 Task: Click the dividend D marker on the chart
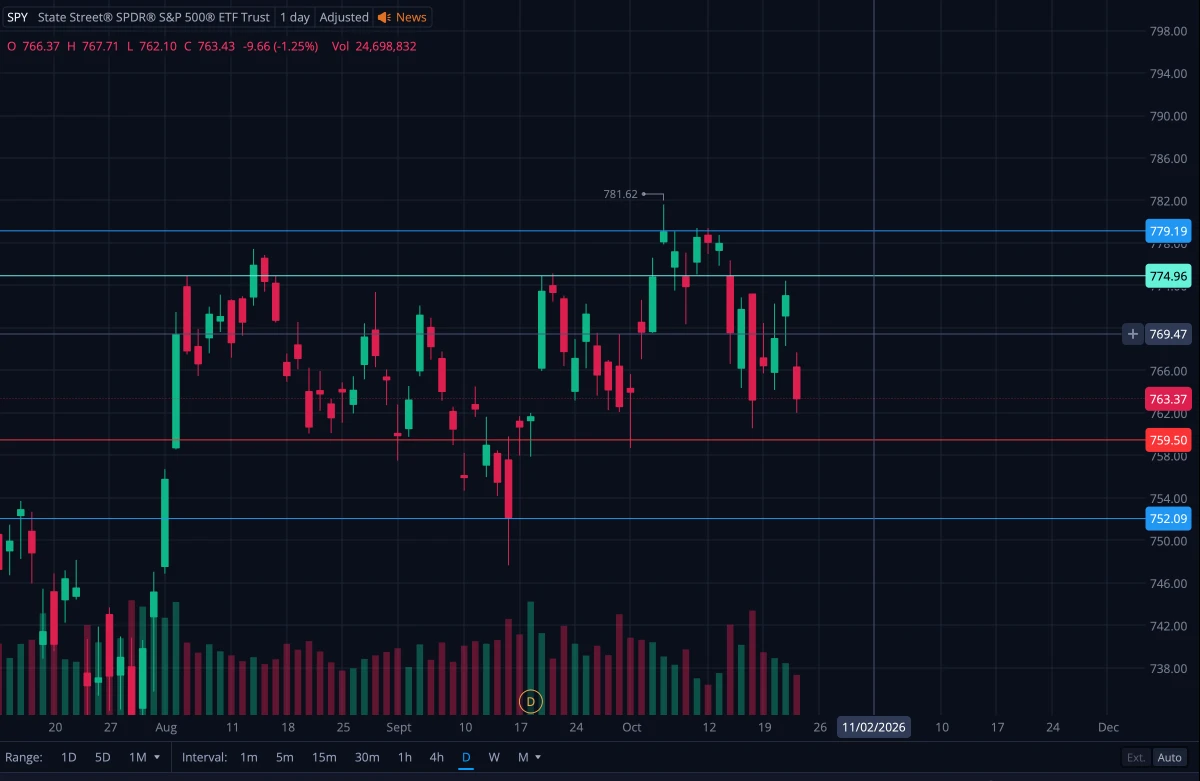[531, 701]
